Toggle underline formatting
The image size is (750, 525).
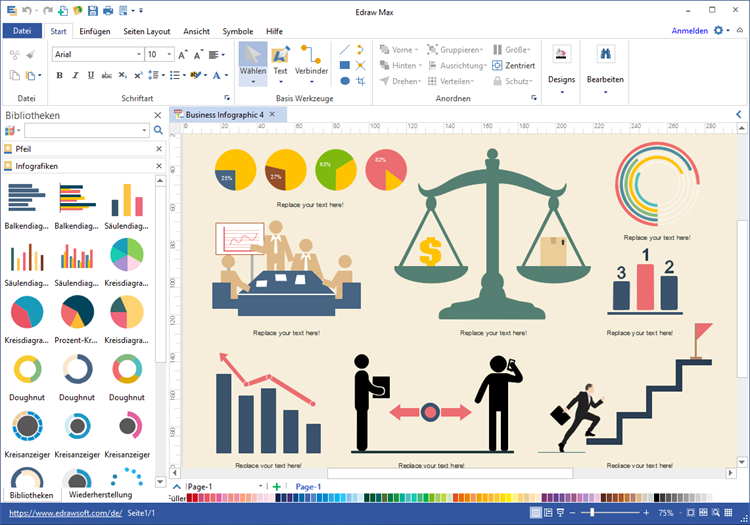pyautogui.click(x=91, y=75)
